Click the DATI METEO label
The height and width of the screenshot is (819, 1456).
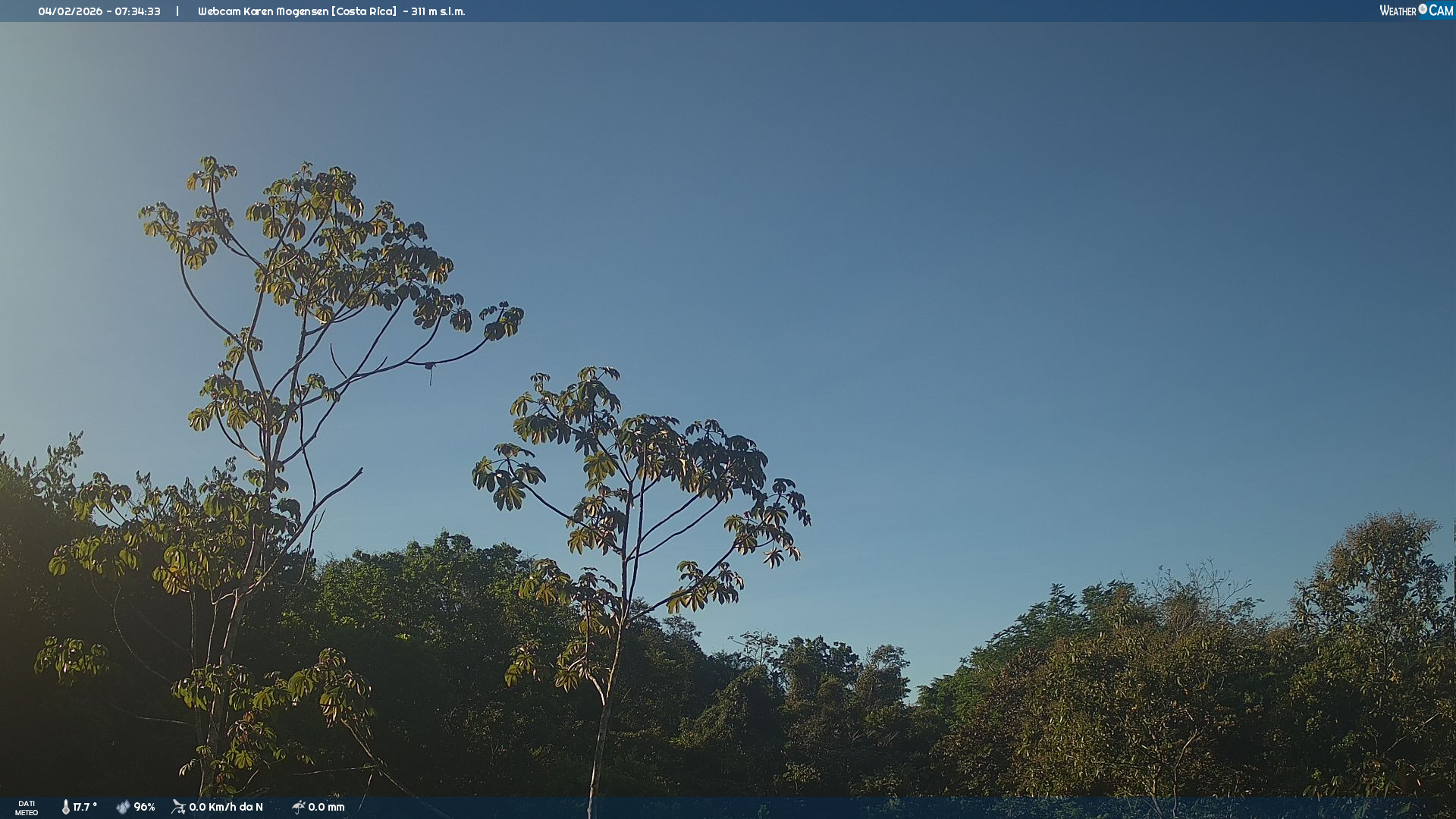[27, 808]
